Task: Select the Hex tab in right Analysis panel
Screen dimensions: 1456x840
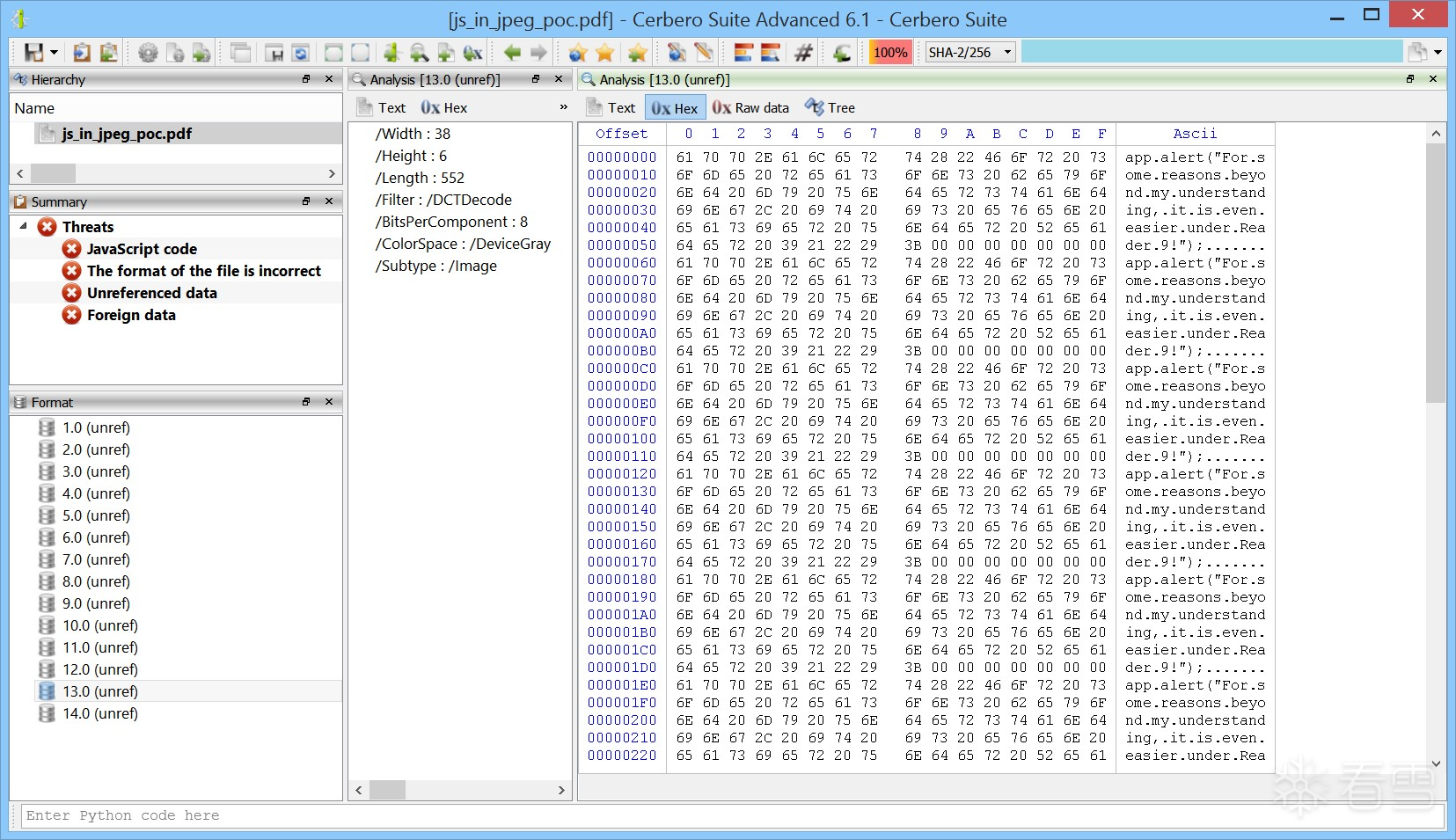Action: (x=674, y=107)
